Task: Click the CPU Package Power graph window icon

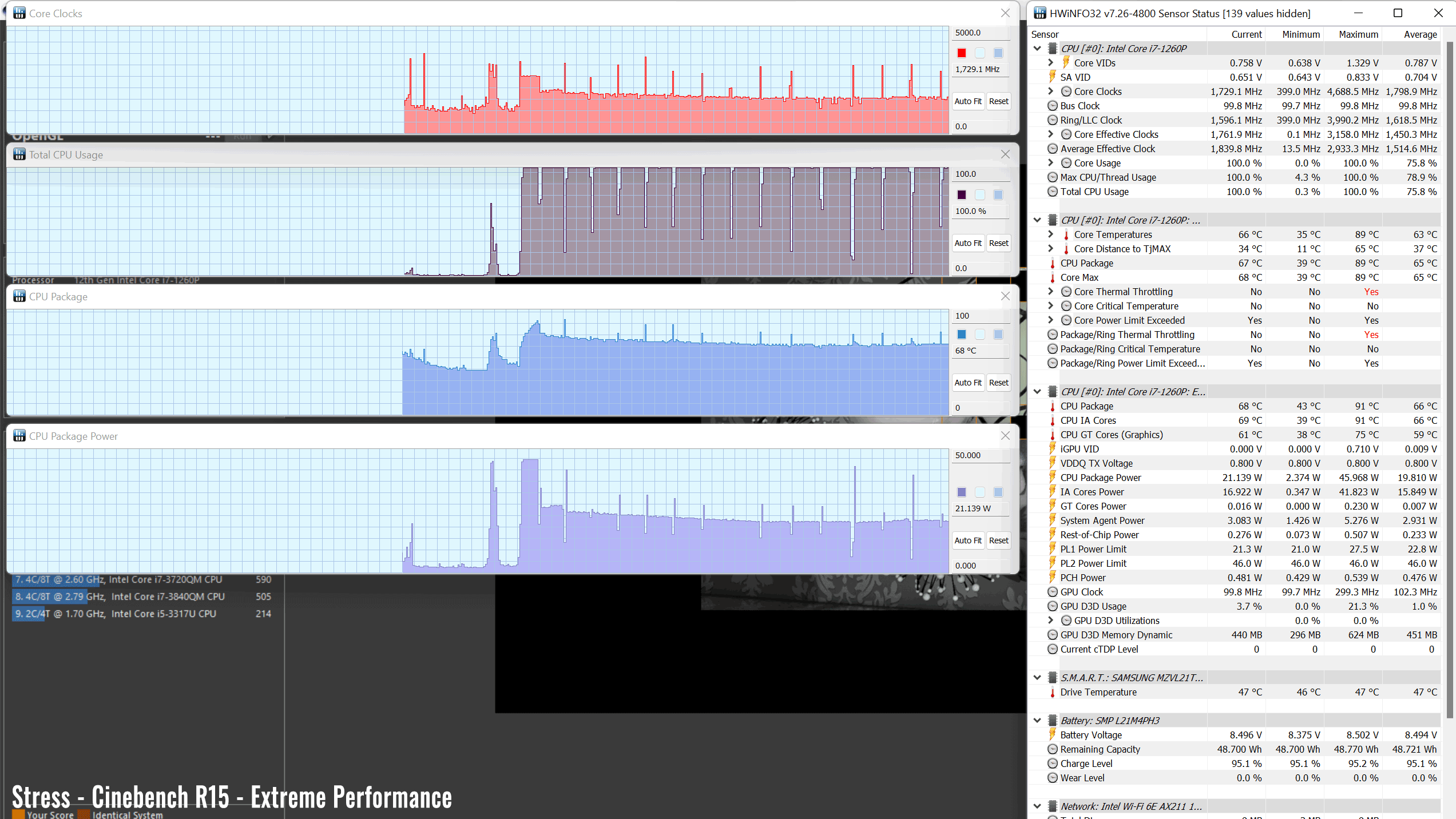Action: 19,436
